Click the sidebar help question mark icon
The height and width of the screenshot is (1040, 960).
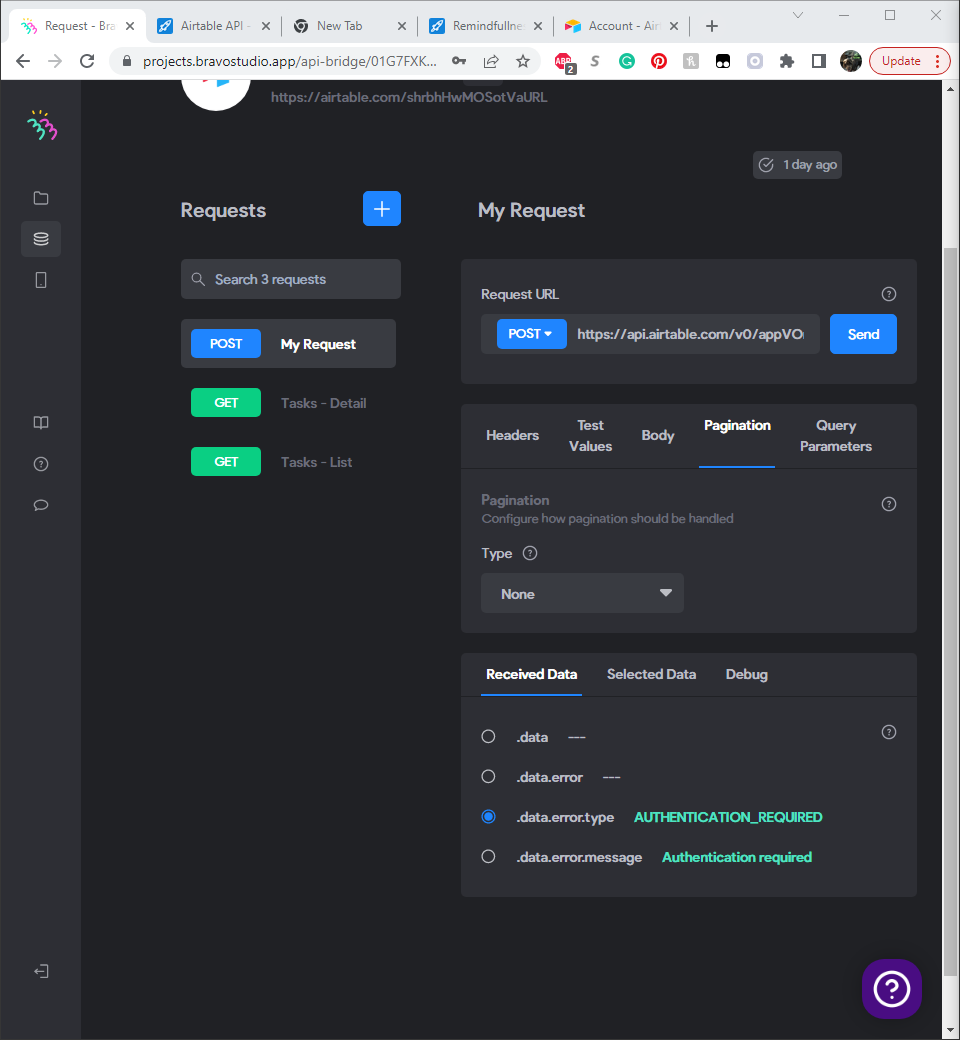pos(41,464)
